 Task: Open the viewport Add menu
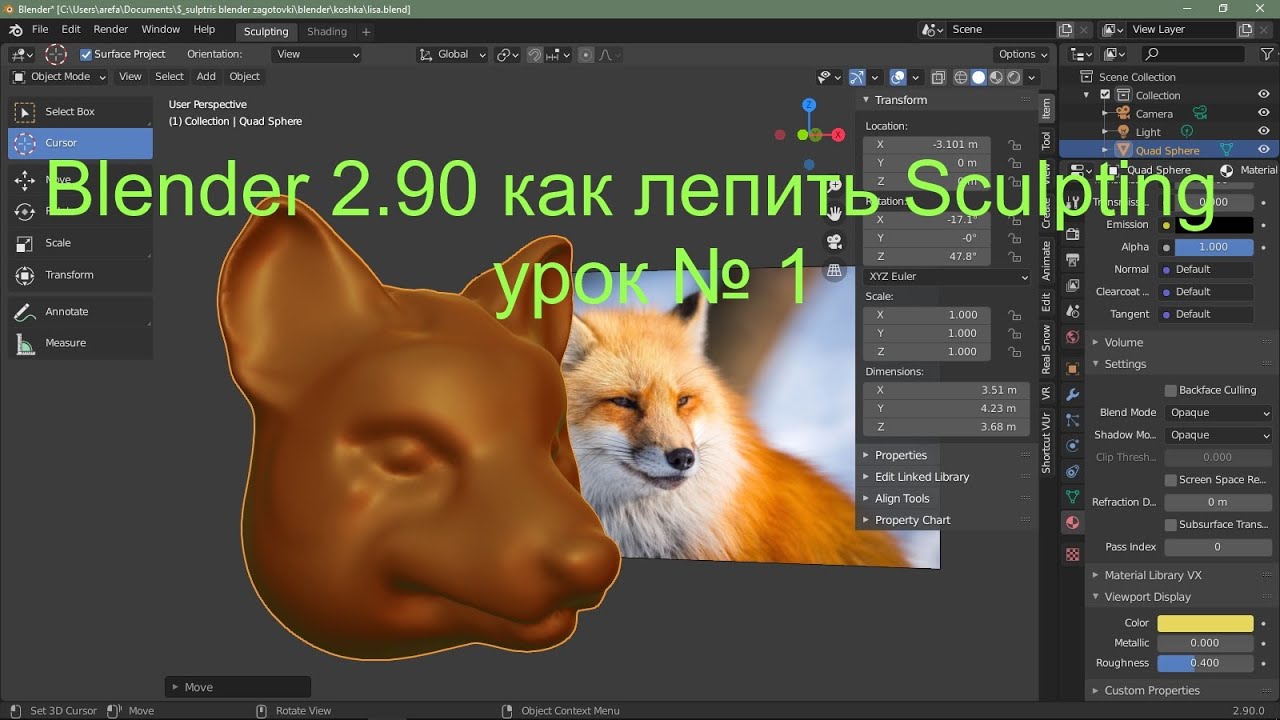[x=206, y=77]
